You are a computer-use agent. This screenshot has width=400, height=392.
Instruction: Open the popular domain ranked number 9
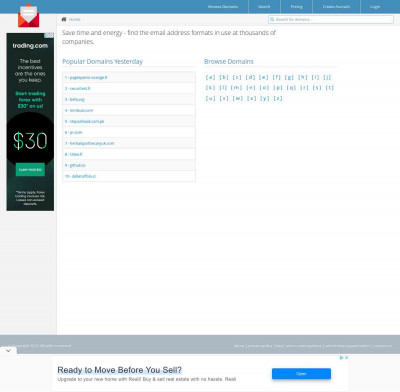coord(75,165)
